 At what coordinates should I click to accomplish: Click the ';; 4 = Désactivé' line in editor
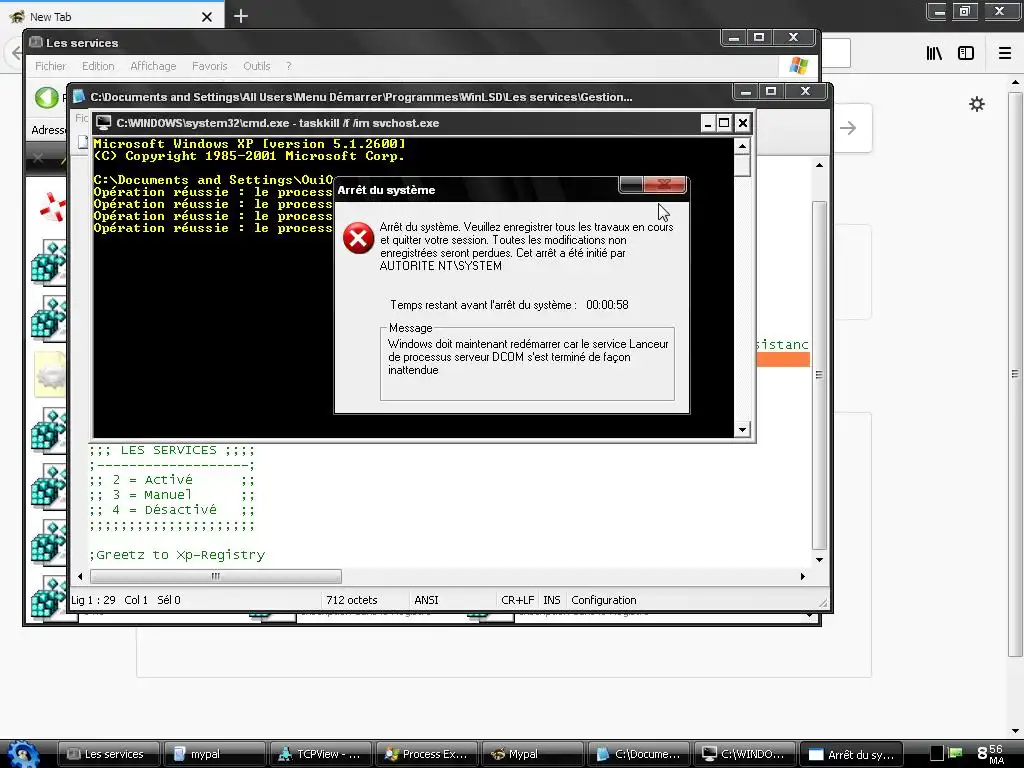pos(172,510)
